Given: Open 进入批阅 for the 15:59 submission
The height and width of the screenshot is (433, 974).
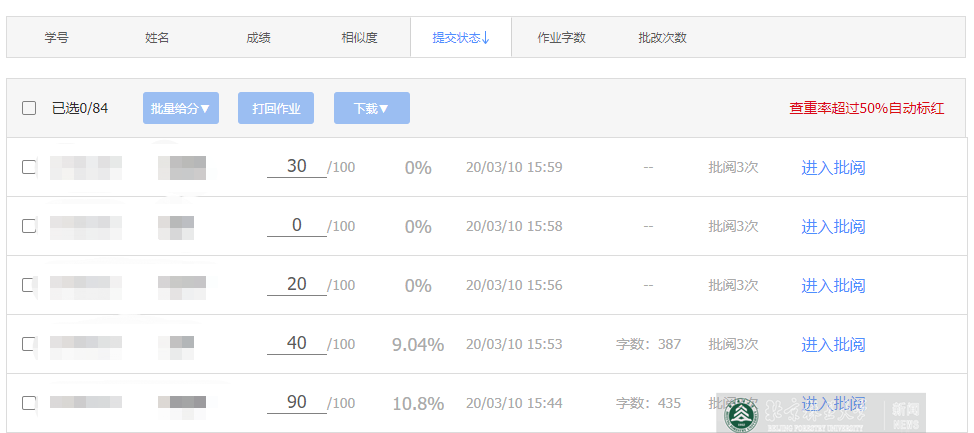Looking at the screenshot, I should pos(832,167).
